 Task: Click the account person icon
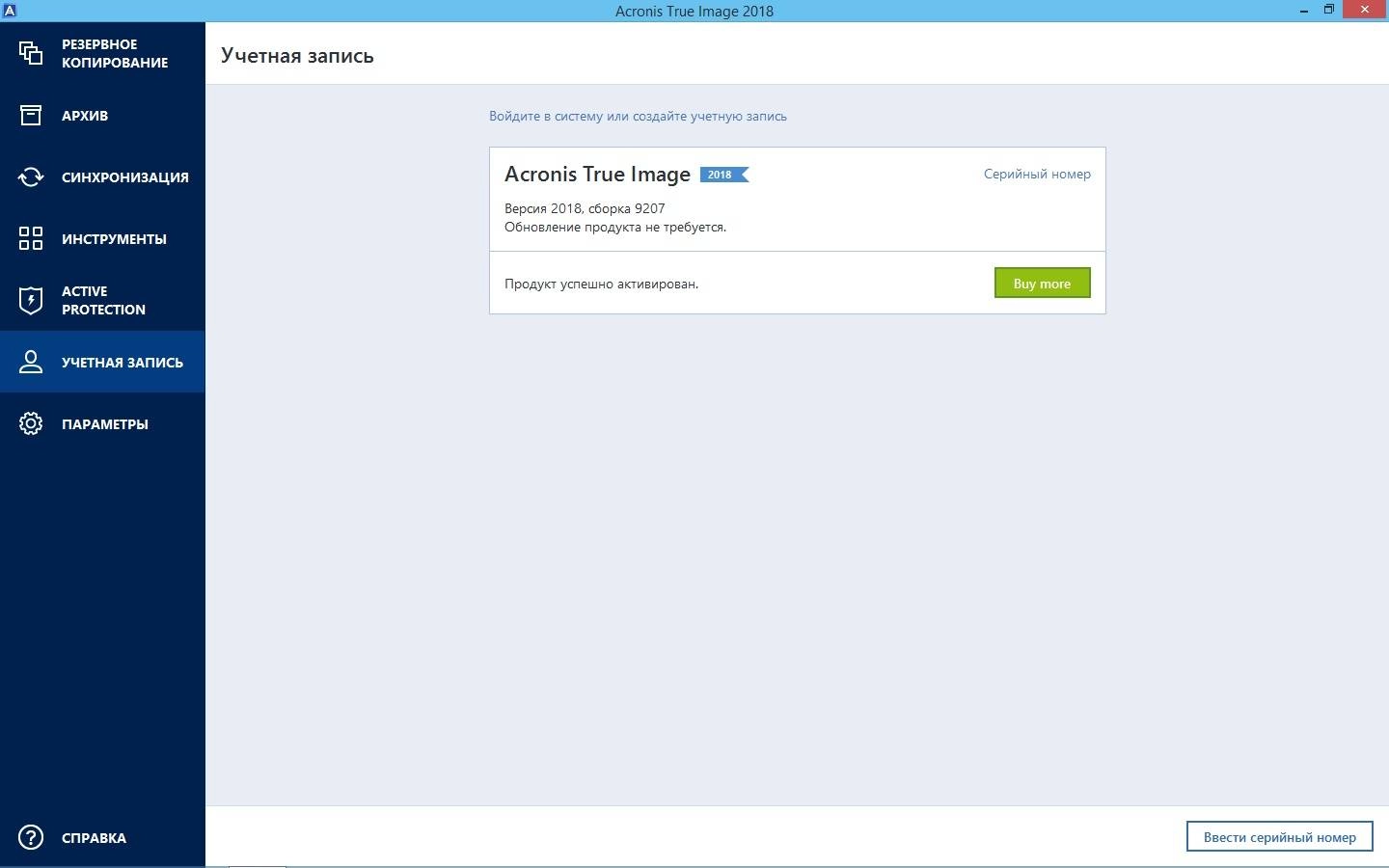[x=31, y=362]
